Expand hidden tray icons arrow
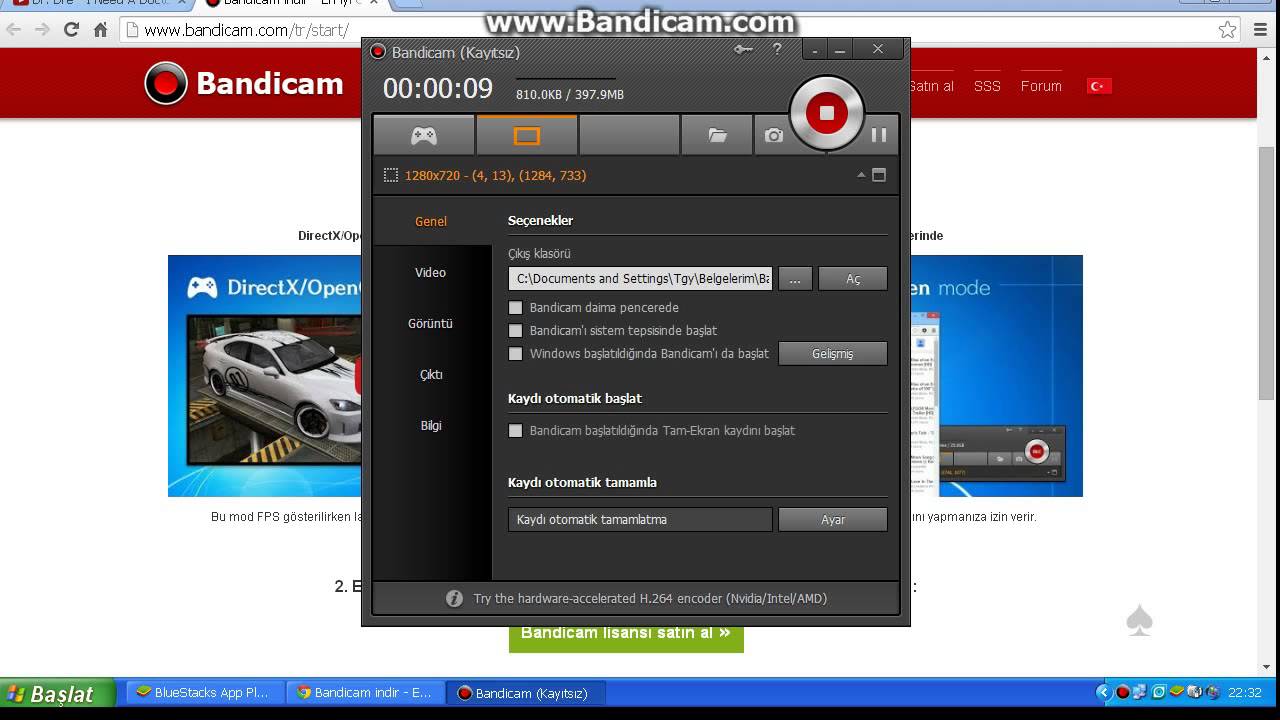 [x=1104, y=692]
